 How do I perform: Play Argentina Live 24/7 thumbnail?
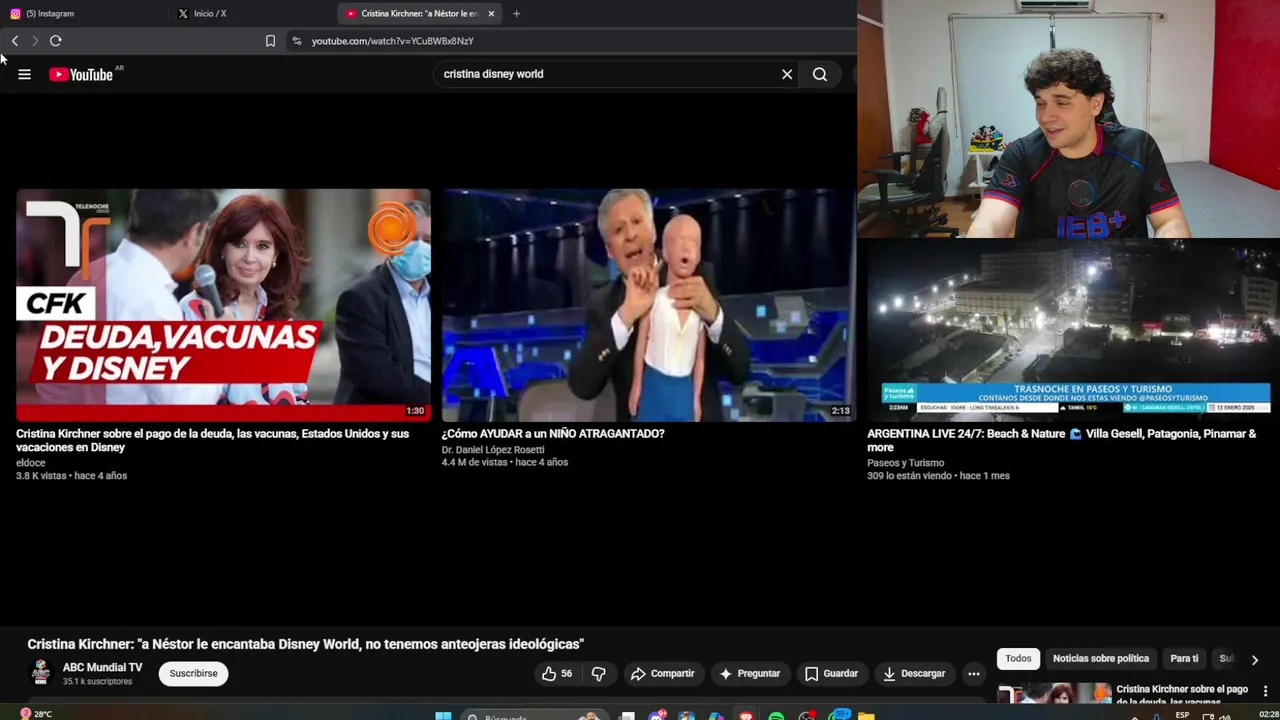pyautogui.click(x=1073, y=330)
